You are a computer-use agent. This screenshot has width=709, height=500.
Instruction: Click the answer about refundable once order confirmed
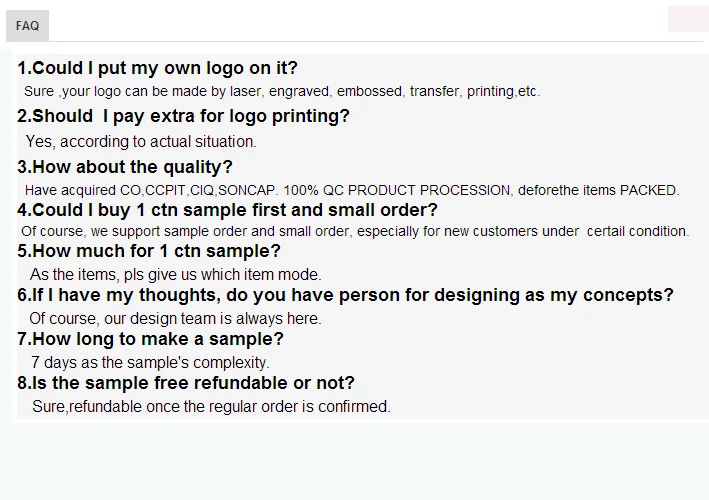[x=211, y=406]
